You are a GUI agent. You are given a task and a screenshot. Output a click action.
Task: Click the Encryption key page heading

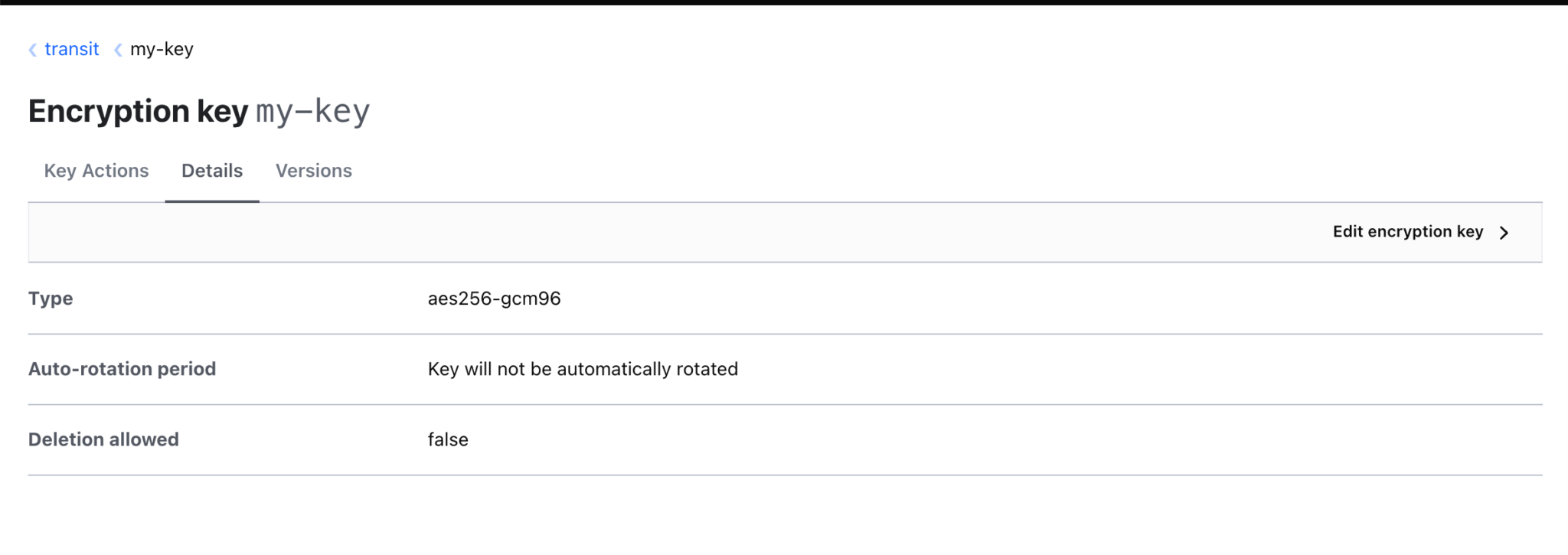click(x=138, y=110)
